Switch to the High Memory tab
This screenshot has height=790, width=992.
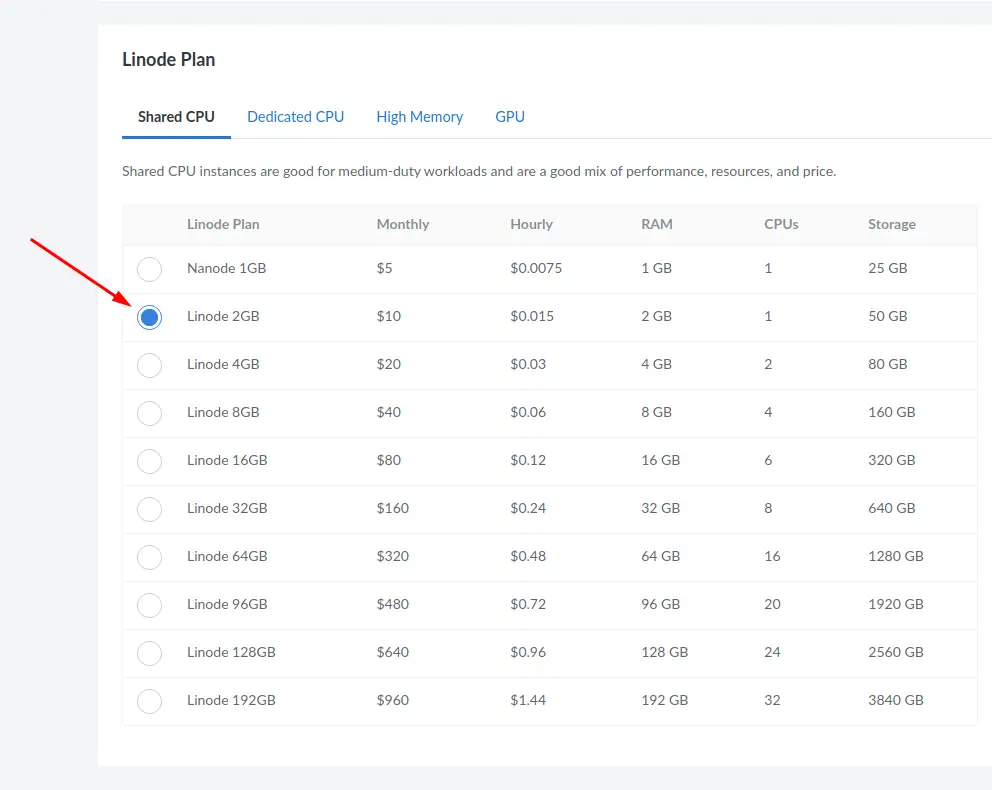coord(419,117)
